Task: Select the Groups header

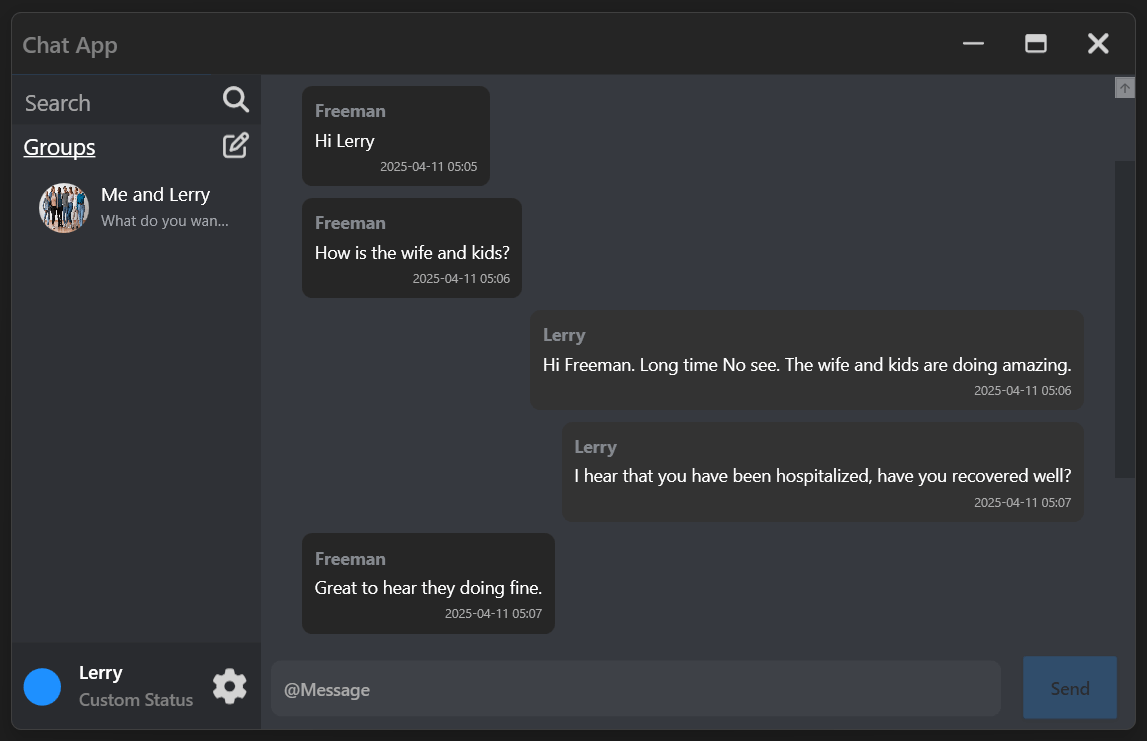Action: 58,147
